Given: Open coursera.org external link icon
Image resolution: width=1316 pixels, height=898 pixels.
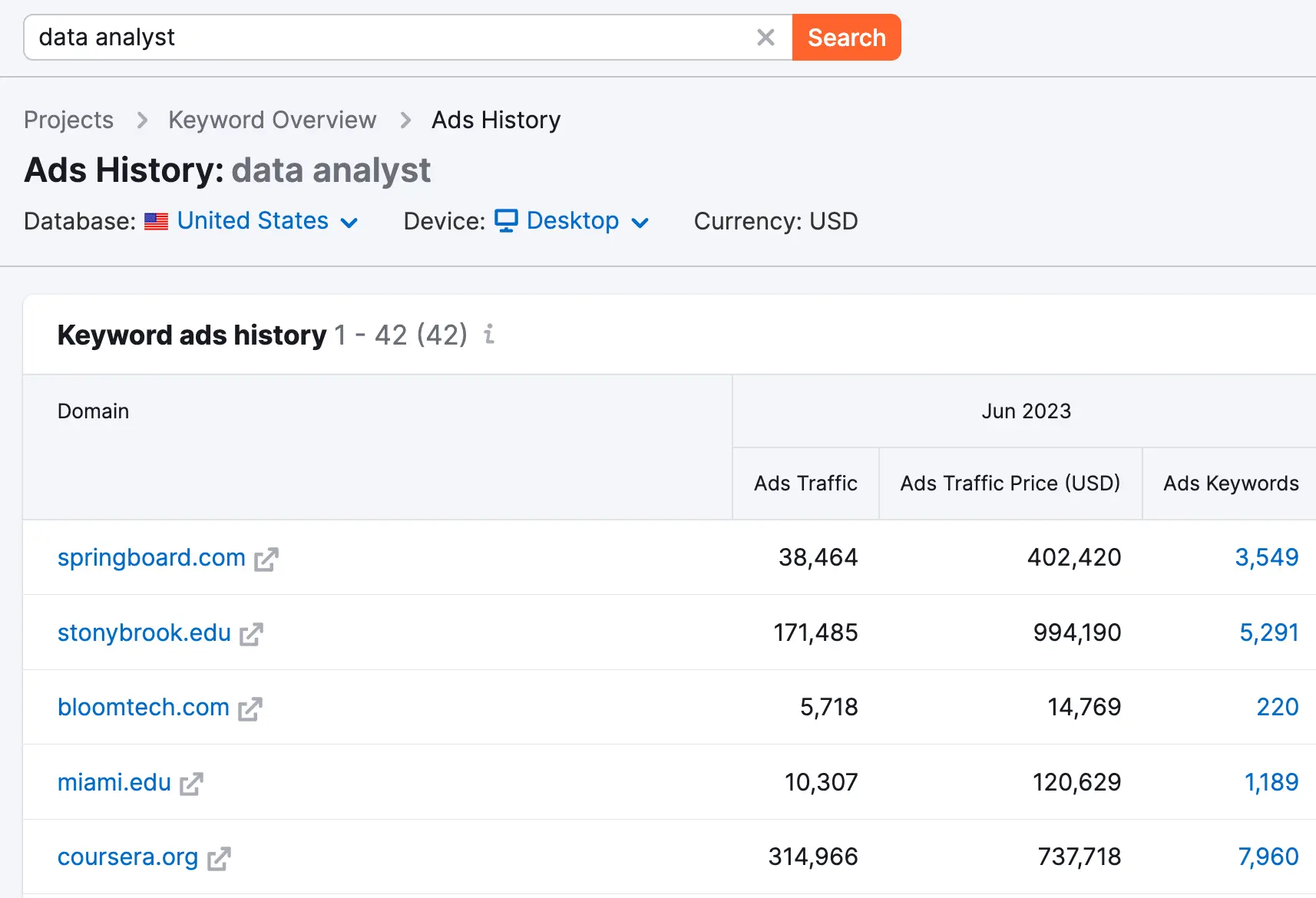Looking at the screenshot, I should pyautogui.click(x=219, y=858).
